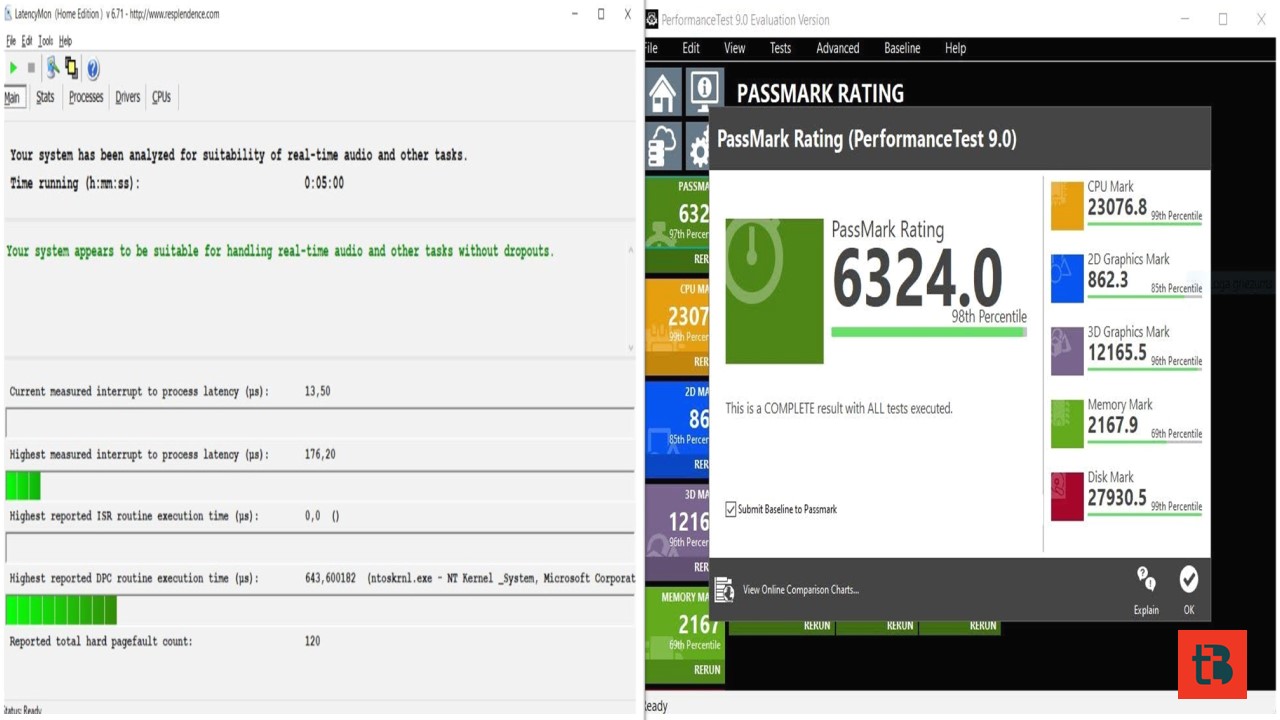The height and width of the screenshot is (720, 1280).
Task: Click the LatencyMon message area scrollbar
Action: coord(630,298)
